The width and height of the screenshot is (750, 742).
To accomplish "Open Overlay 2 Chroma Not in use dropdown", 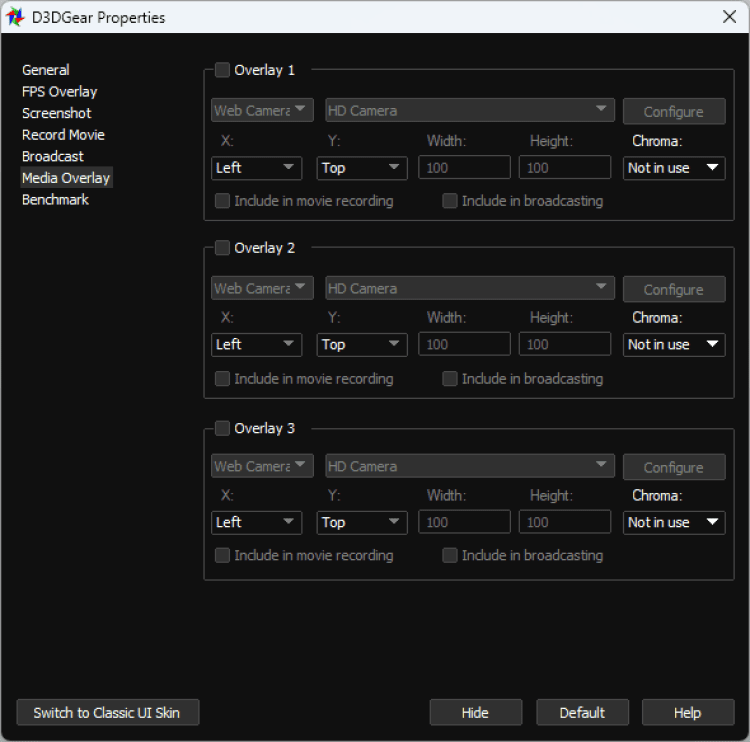I will click(x=674, y=344).
